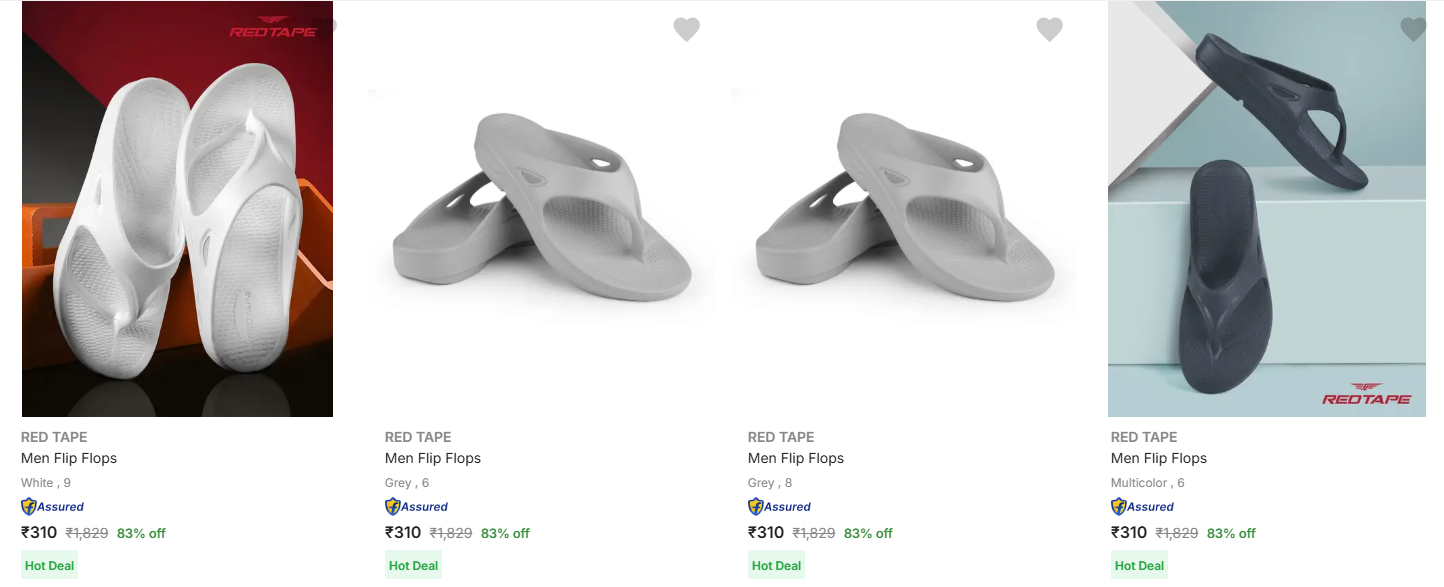This screenshot has height=587, width=1444.
Task: Click RED TAPE brand name above Multicolor listing
Action: (1144, 437)
